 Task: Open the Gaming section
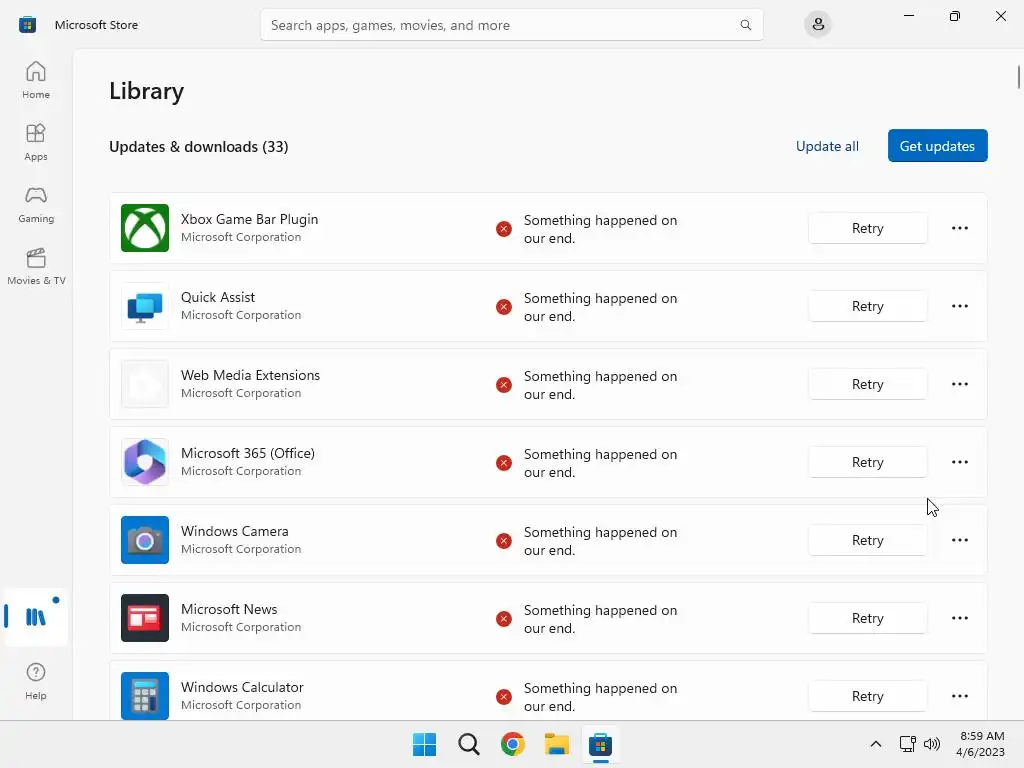(x=36, y=204)
